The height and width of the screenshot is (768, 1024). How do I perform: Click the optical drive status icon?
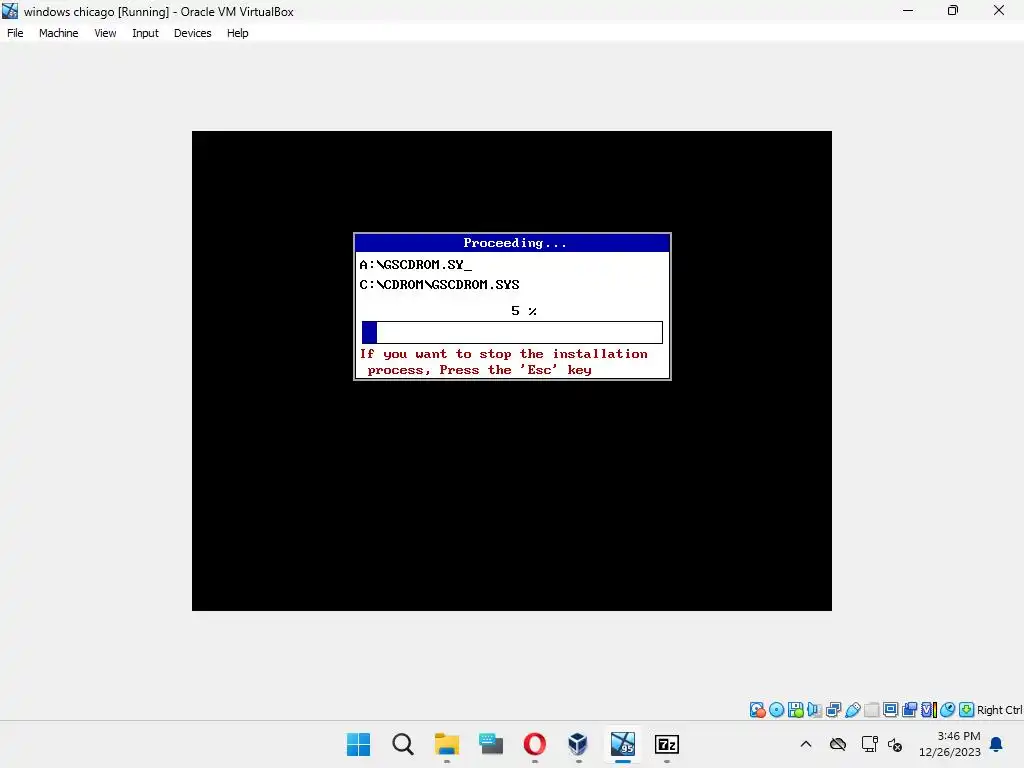point(776,710)
